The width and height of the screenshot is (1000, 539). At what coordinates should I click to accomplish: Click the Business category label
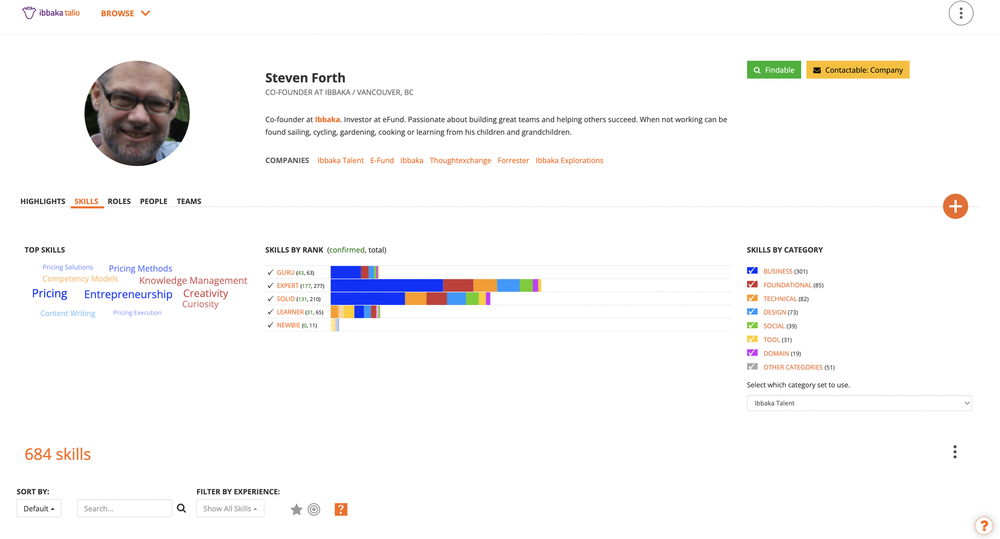coord(777,271)
